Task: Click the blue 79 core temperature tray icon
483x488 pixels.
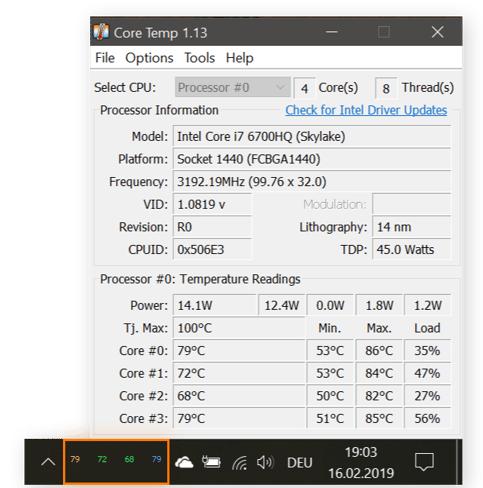Action: point(156,459)
